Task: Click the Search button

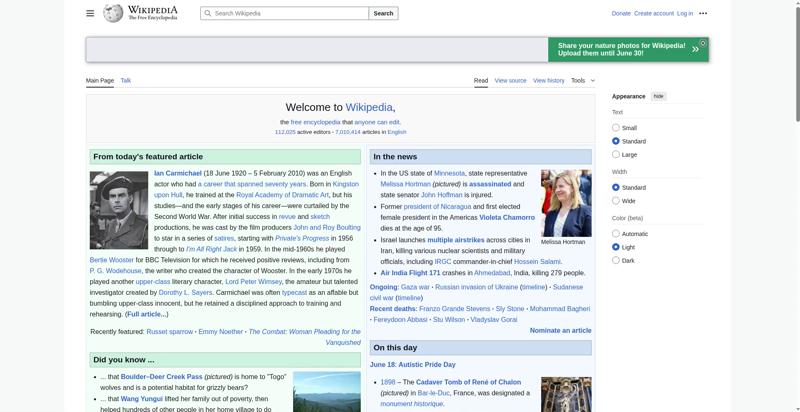Action: (x=383, y=13)
